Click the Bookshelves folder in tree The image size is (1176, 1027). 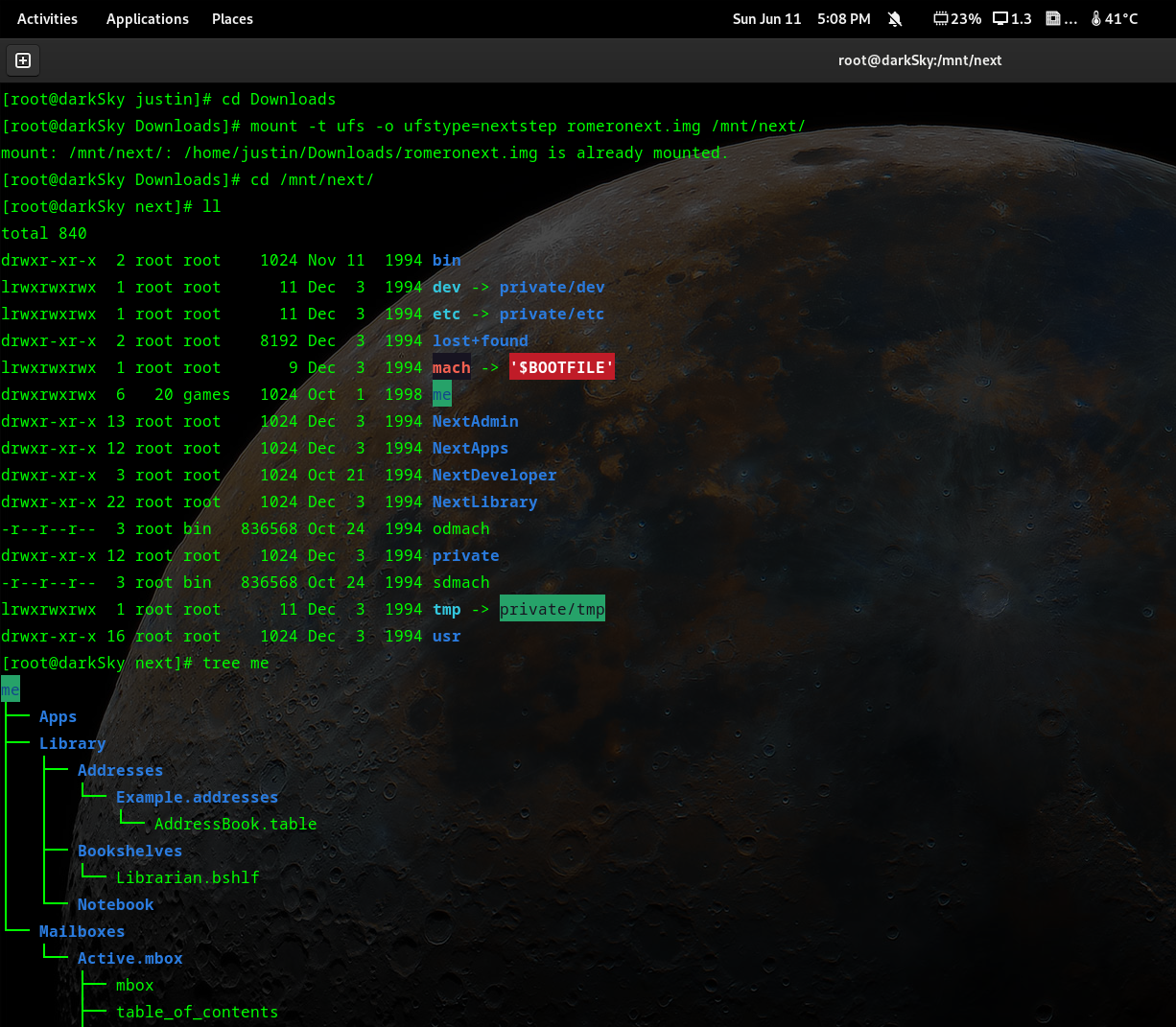[x=129, y=852]
